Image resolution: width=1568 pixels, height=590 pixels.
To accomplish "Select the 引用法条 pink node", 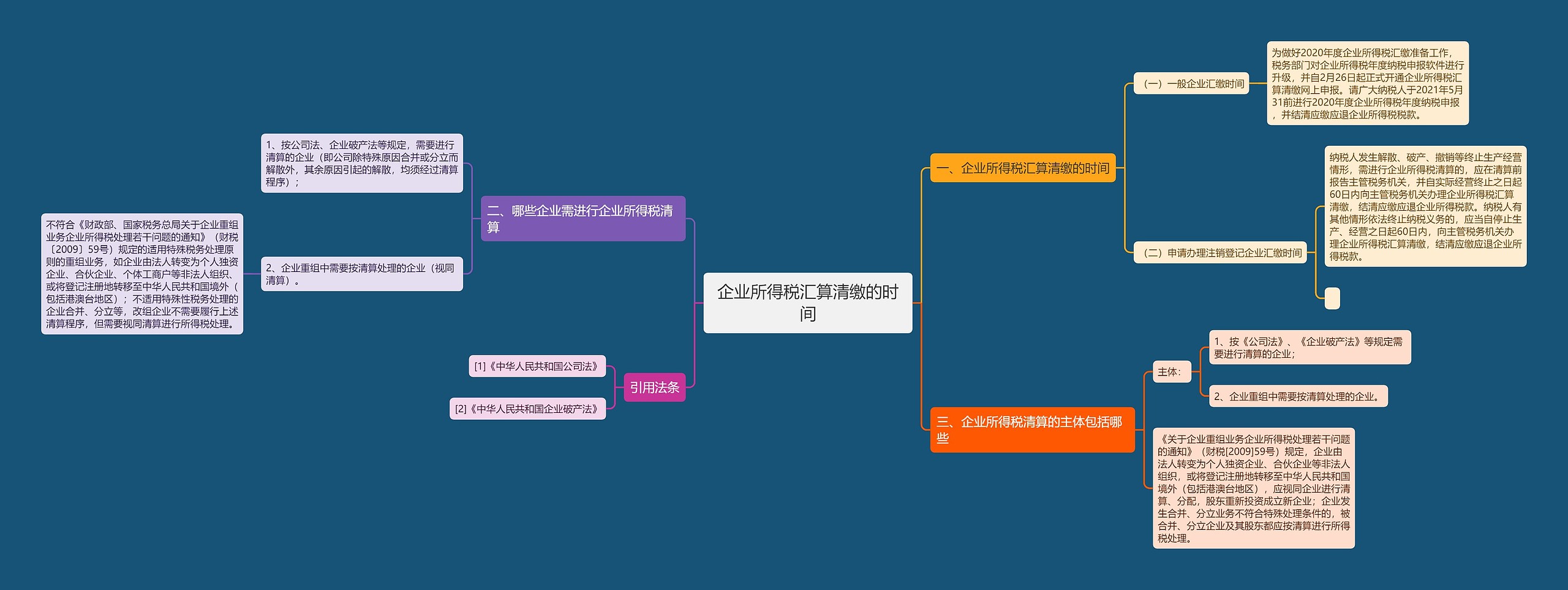I will pyautogui.click(x=655, y=387).
